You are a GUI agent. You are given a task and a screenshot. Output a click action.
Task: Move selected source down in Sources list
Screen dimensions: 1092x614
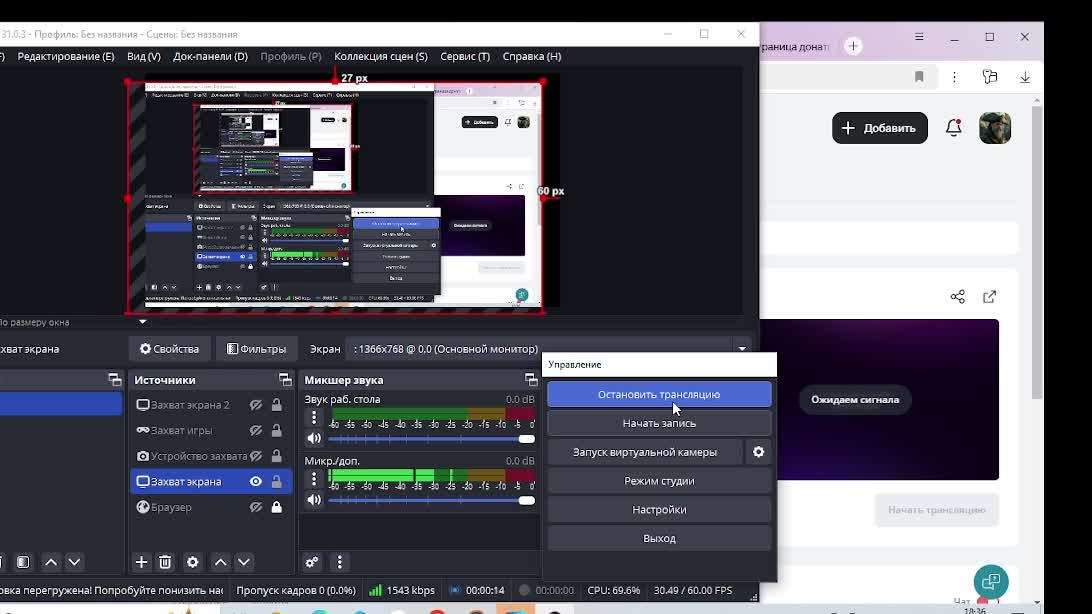click(x=244, y=562)
